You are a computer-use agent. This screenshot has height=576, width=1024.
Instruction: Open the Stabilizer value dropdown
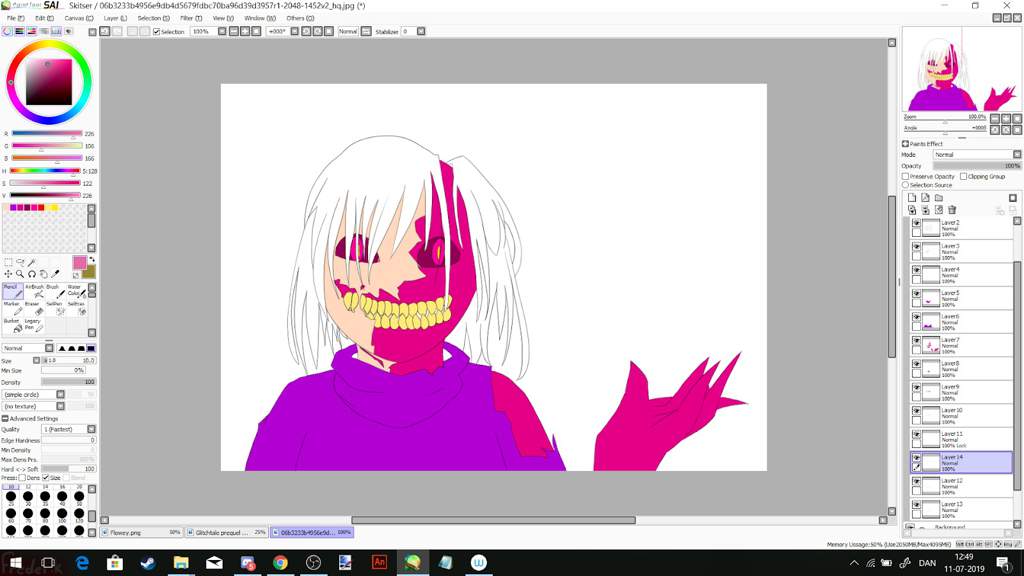point(421,31)
